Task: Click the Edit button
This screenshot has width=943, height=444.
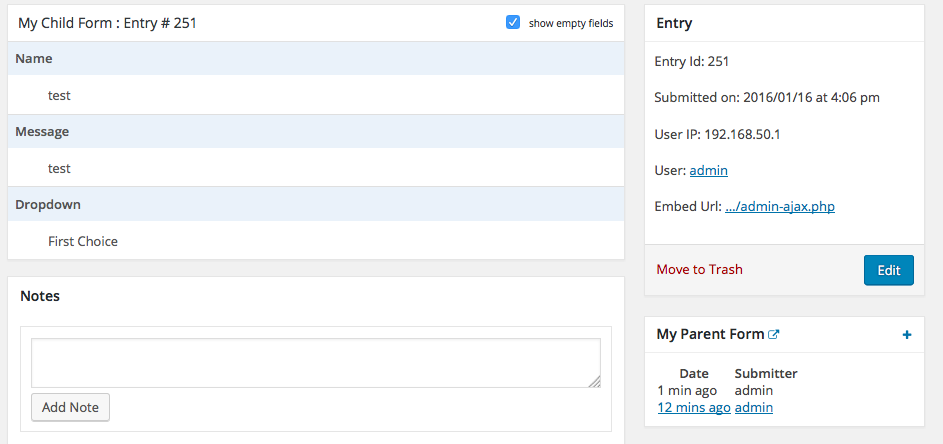Action: (x=889, y=270)
